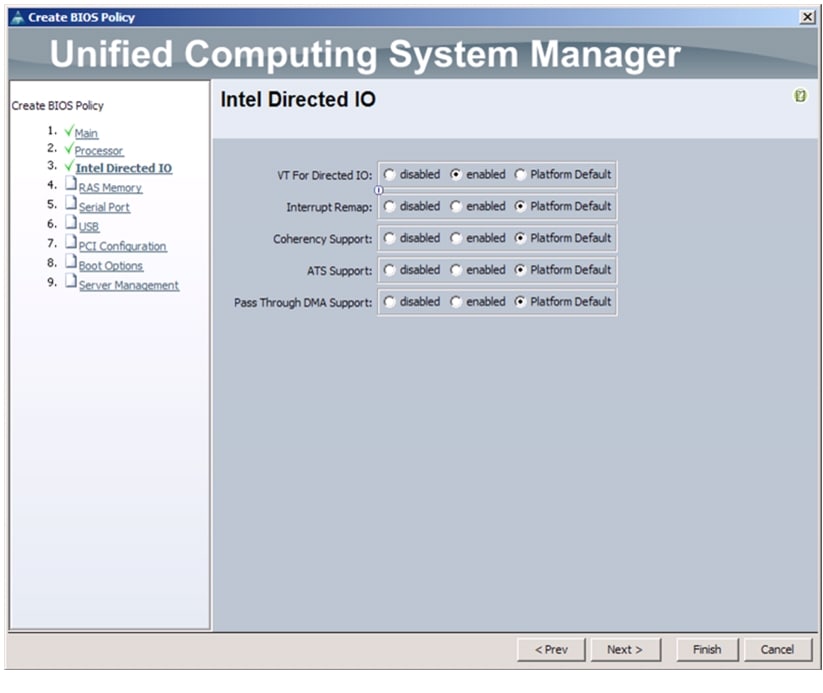
Task: Click the Interrupt Remap label
Action: (x=329, y=207)
